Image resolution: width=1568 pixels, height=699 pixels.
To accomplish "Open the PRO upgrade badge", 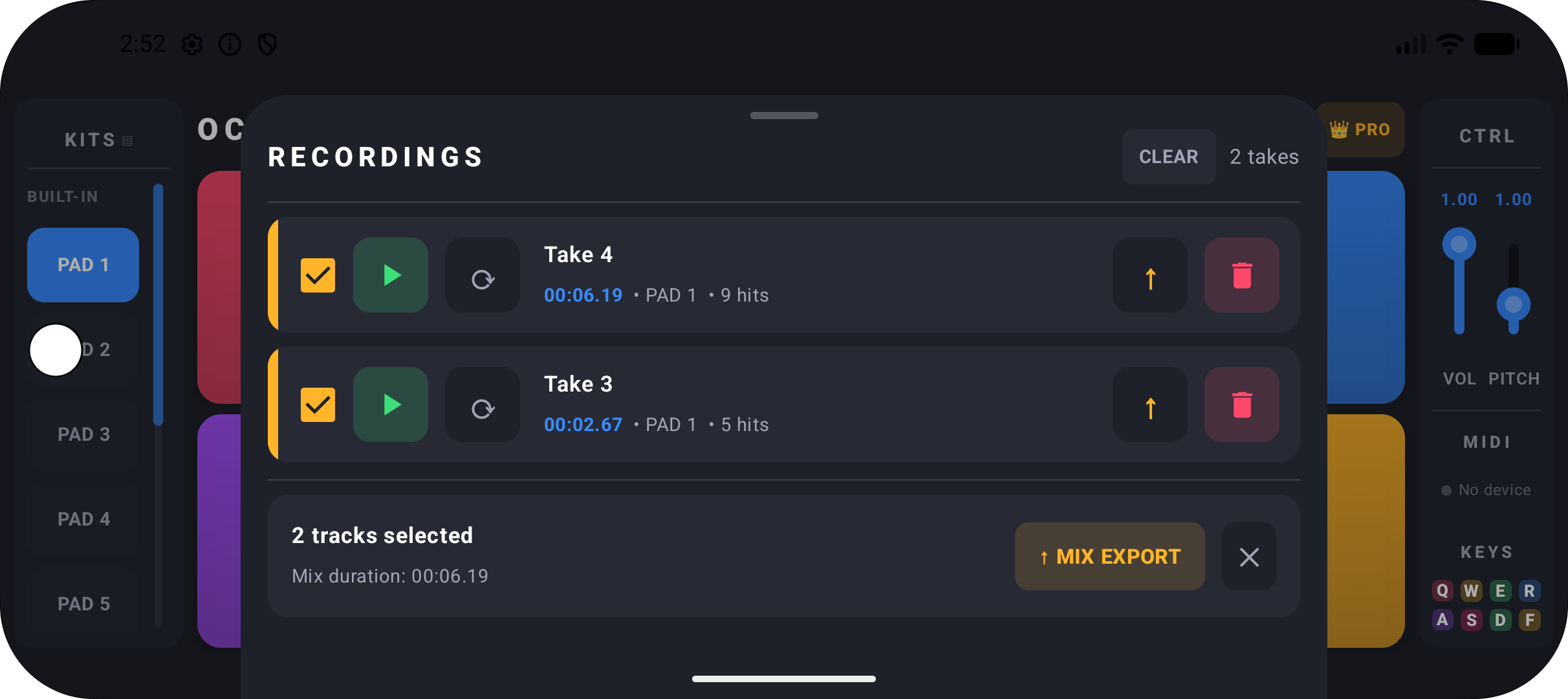I will coord(1360,129).
